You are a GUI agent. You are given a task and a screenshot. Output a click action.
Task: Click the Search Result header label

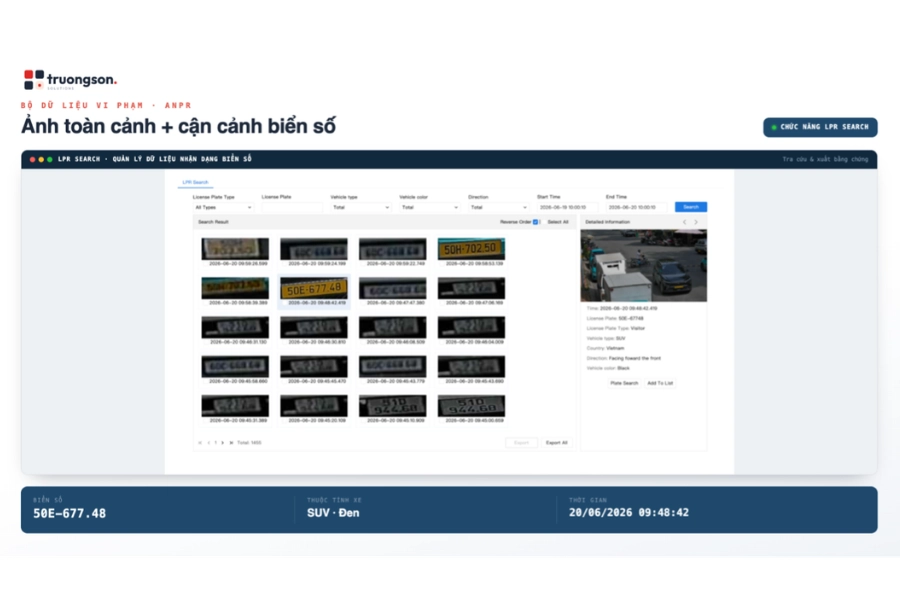coord(213,222)
